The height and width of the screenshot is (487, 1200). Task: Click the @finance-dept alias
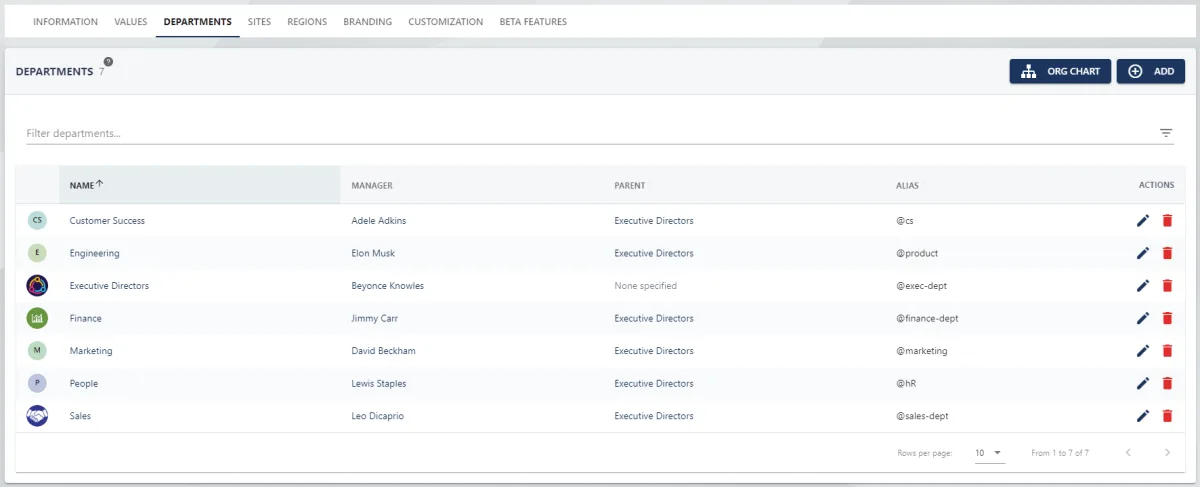(x=928, y=318)
